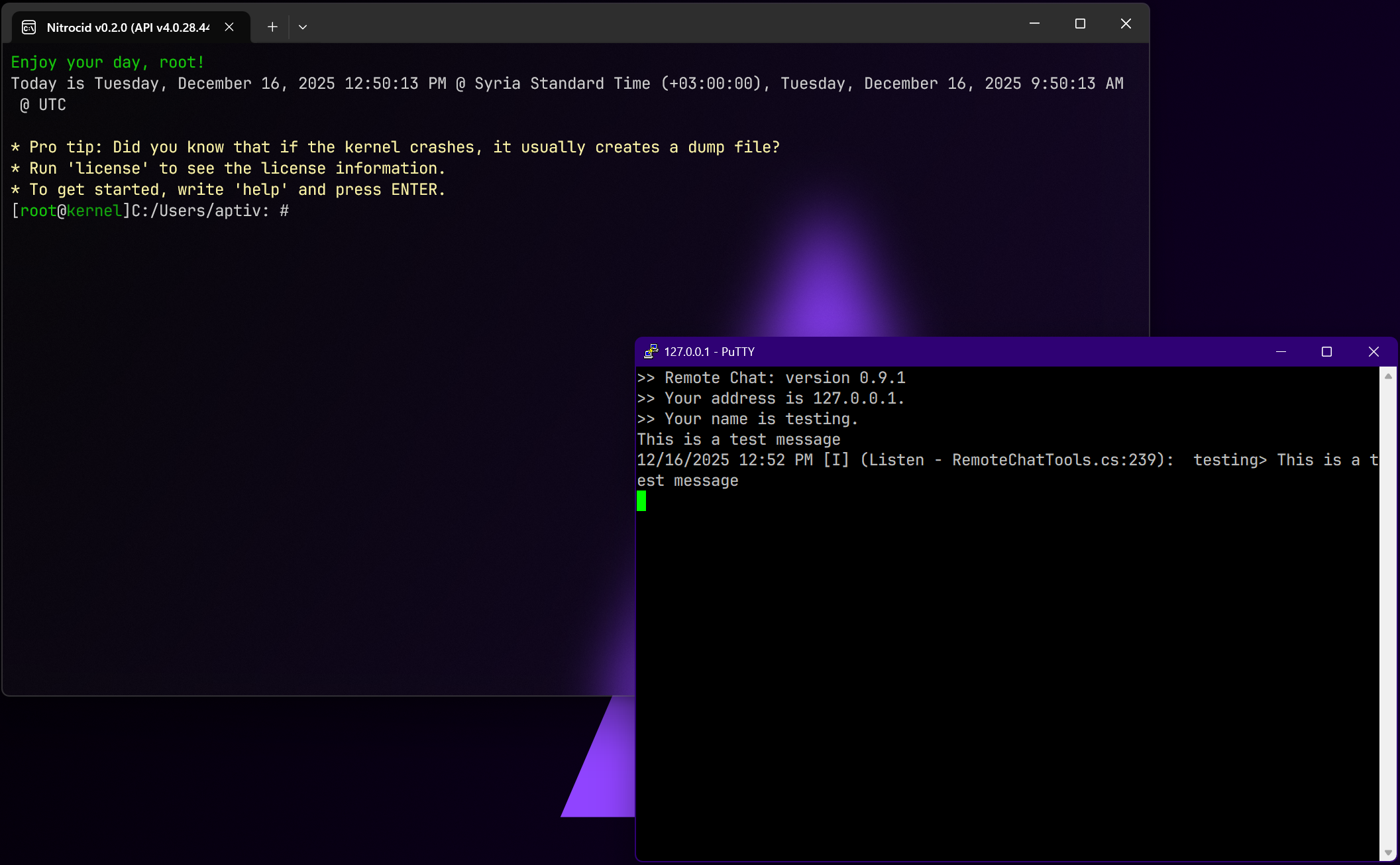Open the PuTTY system menu icon
Viewport: 1400px width, 865px height.
pyautogui.click(x=651, y=351)
